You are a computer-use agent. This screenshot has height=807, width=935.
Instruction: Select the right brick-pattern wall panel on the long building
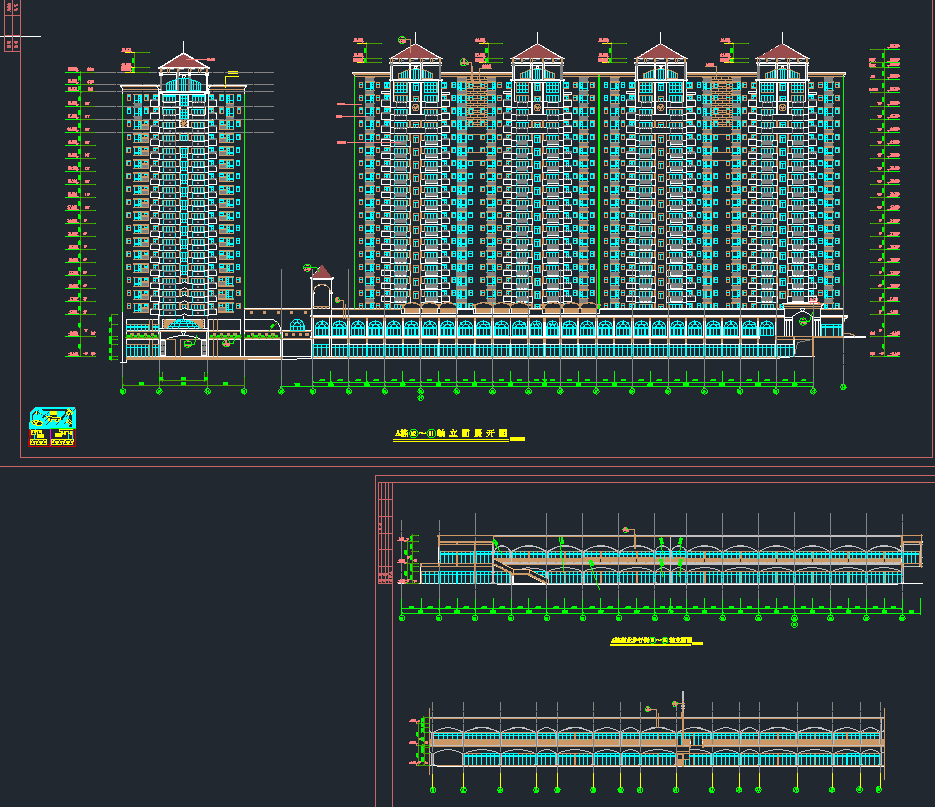tap(722, 100)
